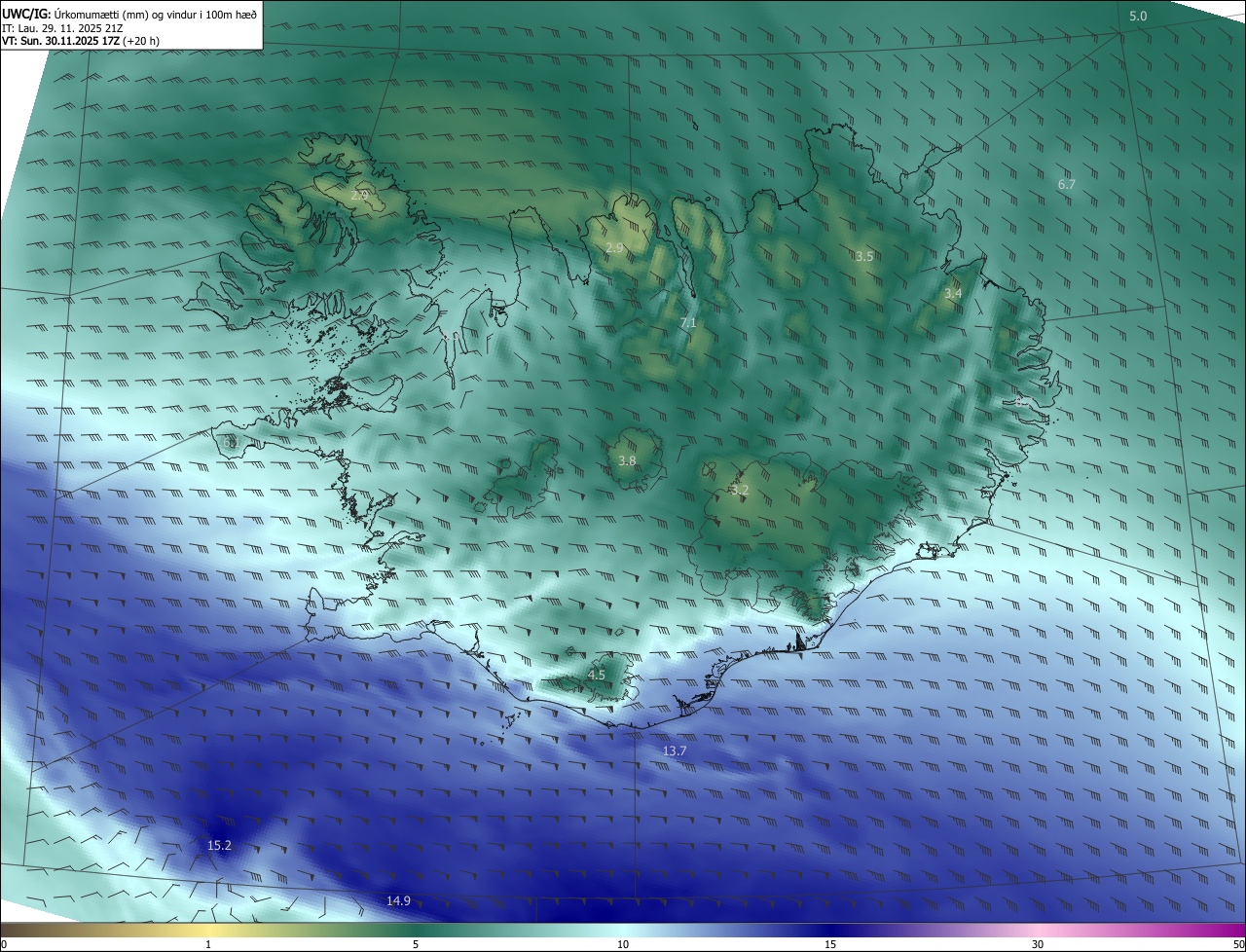
Task: Click the 6.7 value label off the northeast coast
Action: pos(1066,184)
